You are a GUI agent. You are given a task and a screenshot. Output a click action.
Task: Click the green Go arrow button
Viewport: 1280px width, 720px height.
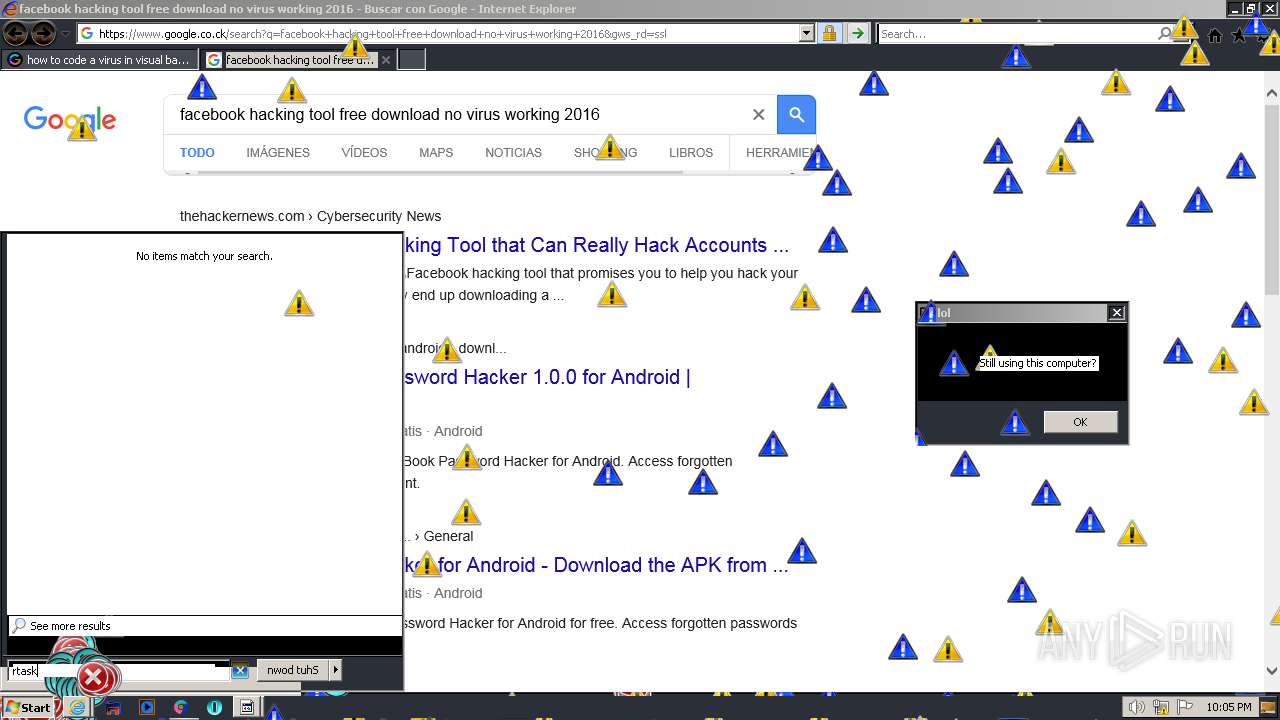tap(857, 34)
